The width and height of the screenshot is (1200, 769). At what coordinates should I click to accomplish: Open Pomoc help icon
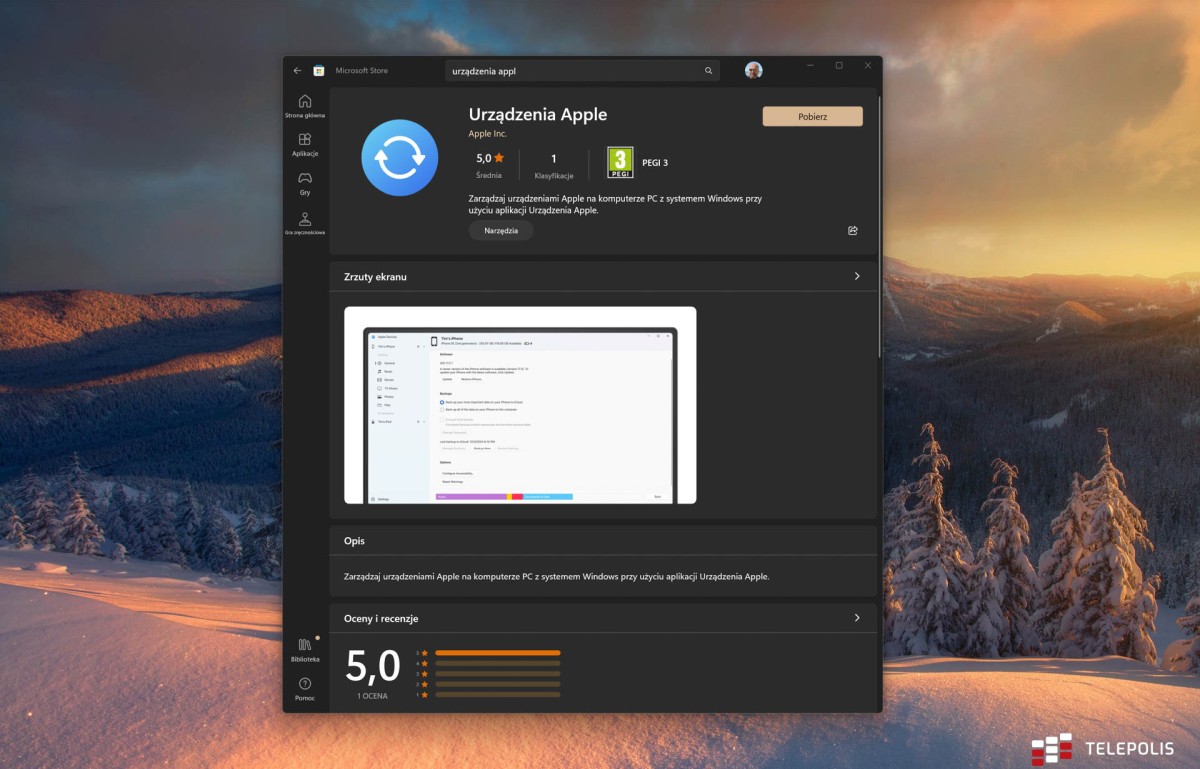tap(305, 688)
